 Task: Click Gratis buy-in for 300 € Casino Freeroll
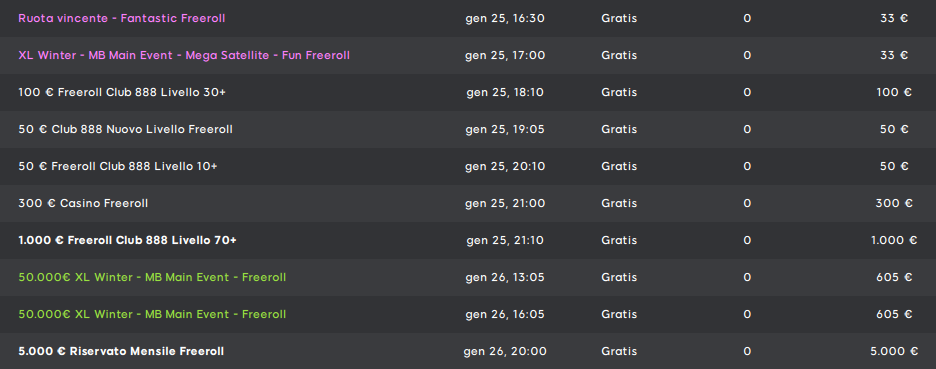pyautogui.click(x=619, y=204)
